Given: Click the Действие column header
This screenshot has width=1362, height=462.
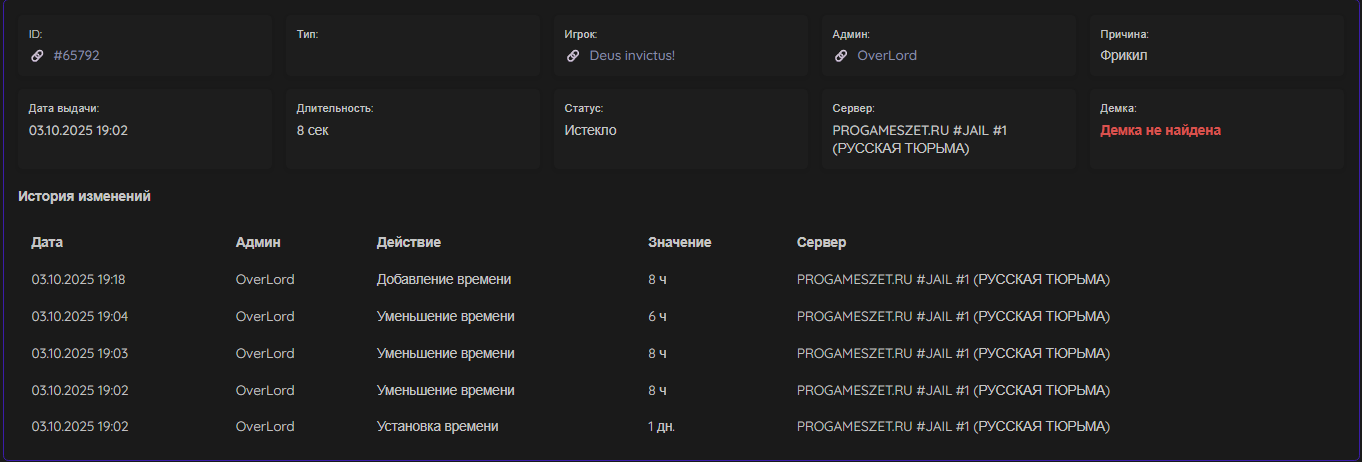Looking at the screenshot, I should click(408, 243).
